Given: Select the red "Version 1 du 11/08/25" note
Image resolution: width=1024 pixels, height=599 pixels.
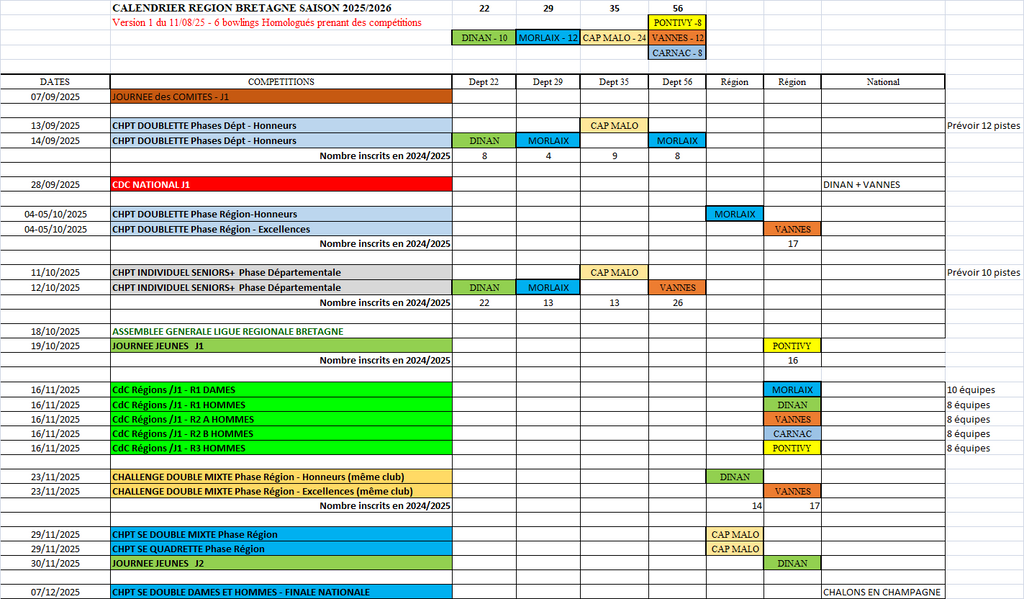Looking at the screenshot, I should (x=266, y=22).
